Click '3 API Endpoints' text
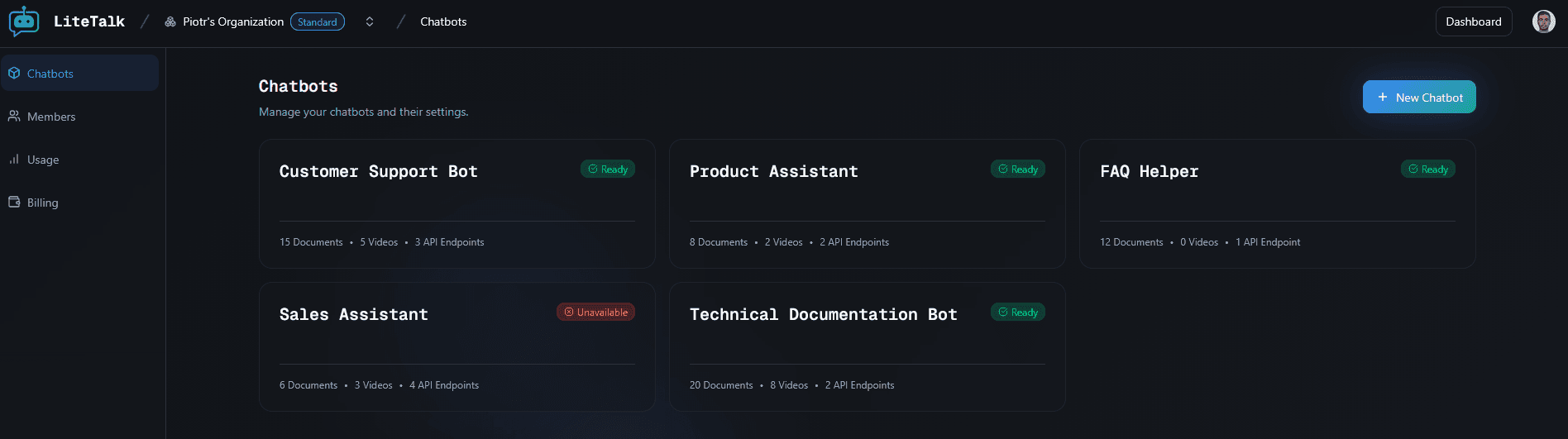Screen dimensions: 1568x439 pyautogui.click(x=449, y=242)
